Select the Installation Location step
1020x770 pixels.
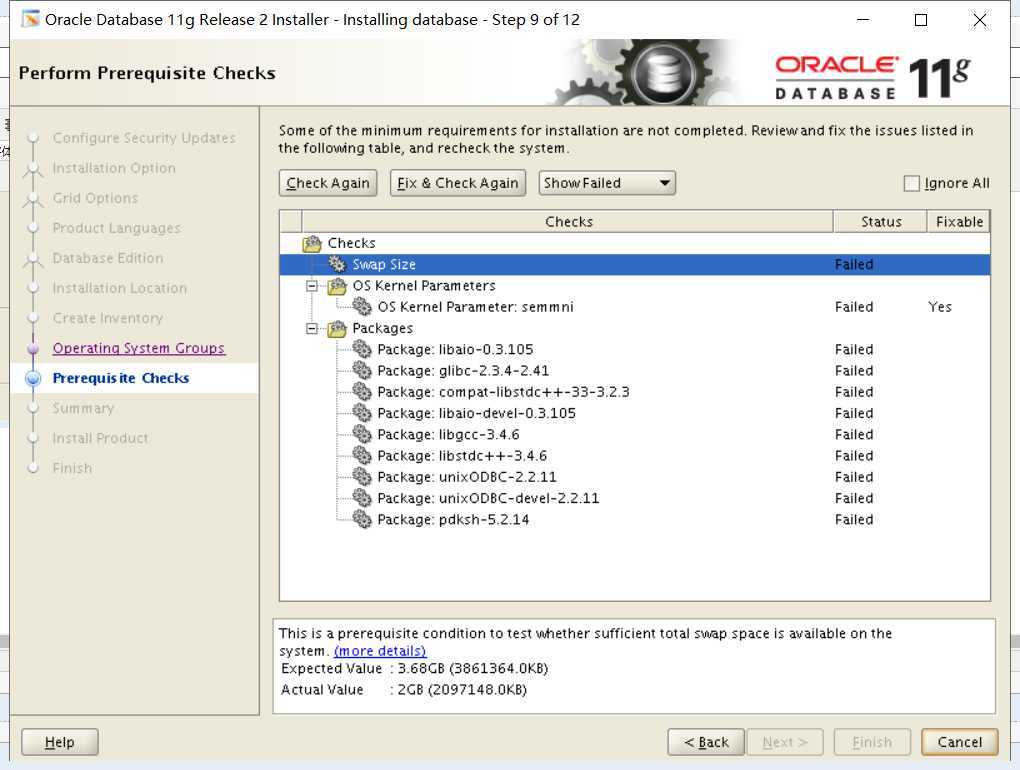pos(120,288)
